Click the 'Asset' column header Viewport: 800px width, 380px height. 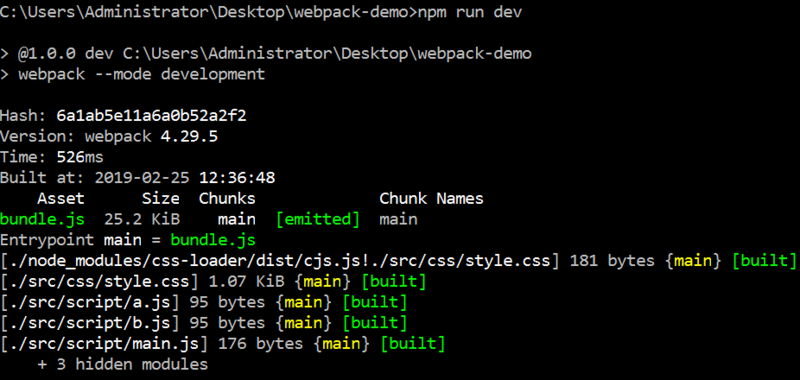coord(61,198)
